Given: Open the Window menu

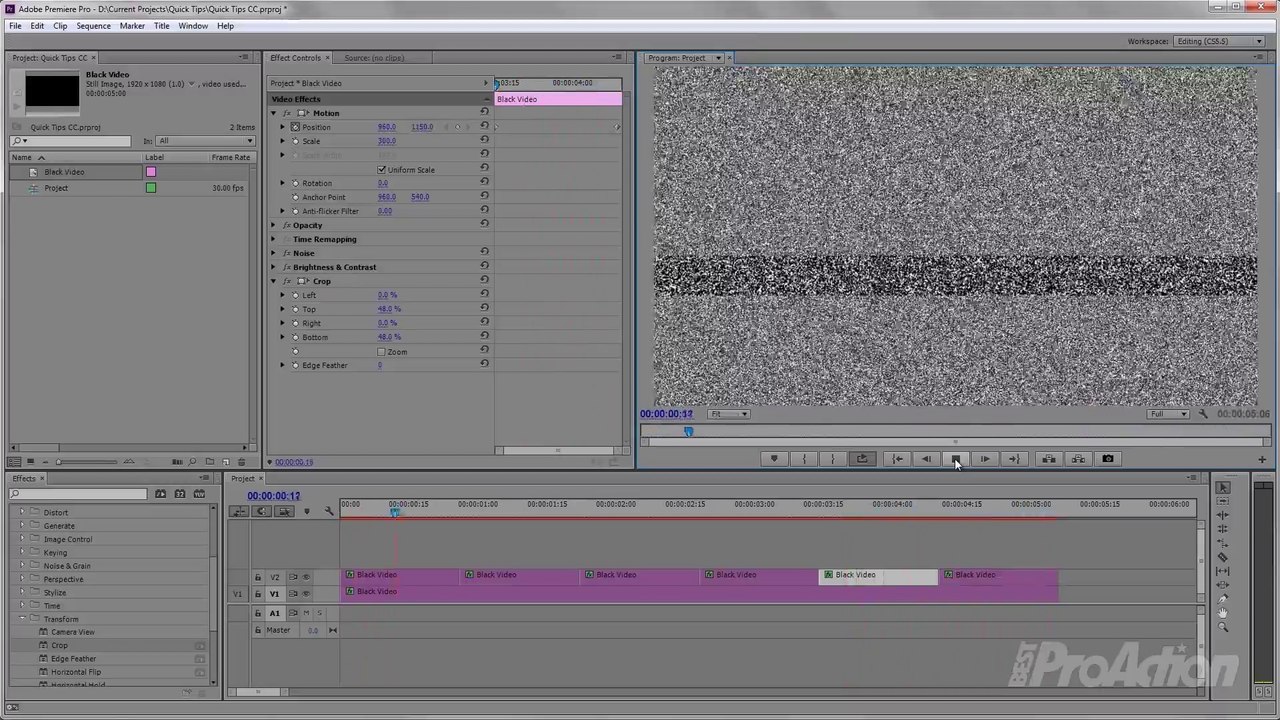Looking at the screenshot, I should 193,26.
